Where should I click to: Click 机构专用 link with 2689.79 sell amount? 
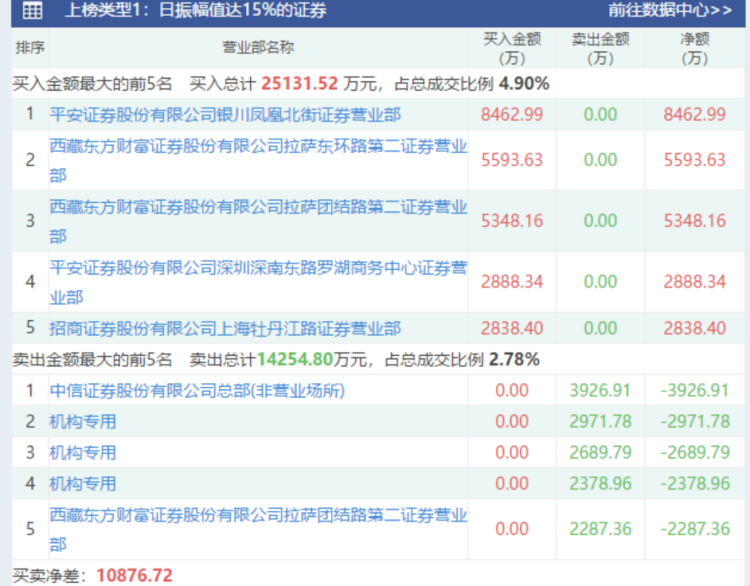(x=83, y=452)
